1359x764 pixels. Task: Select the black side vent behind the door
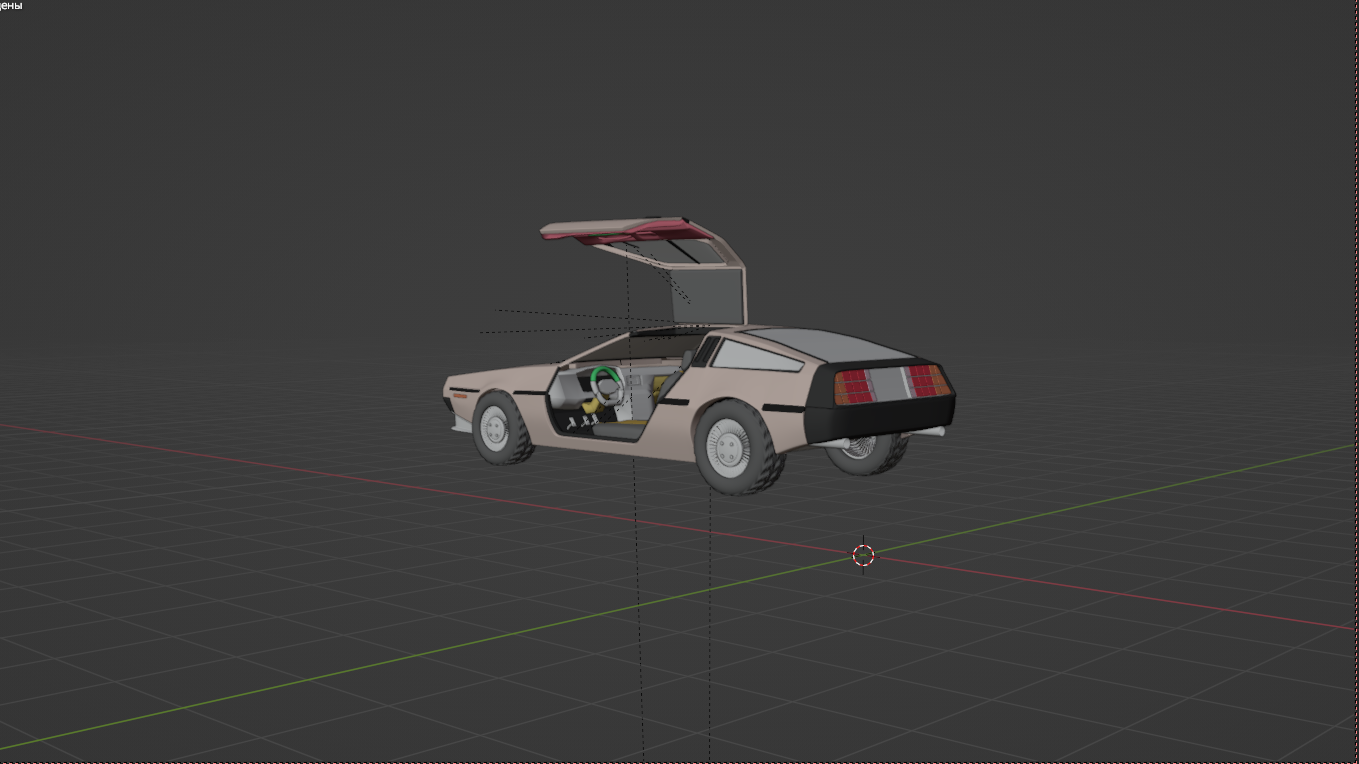tap(672, 401)
